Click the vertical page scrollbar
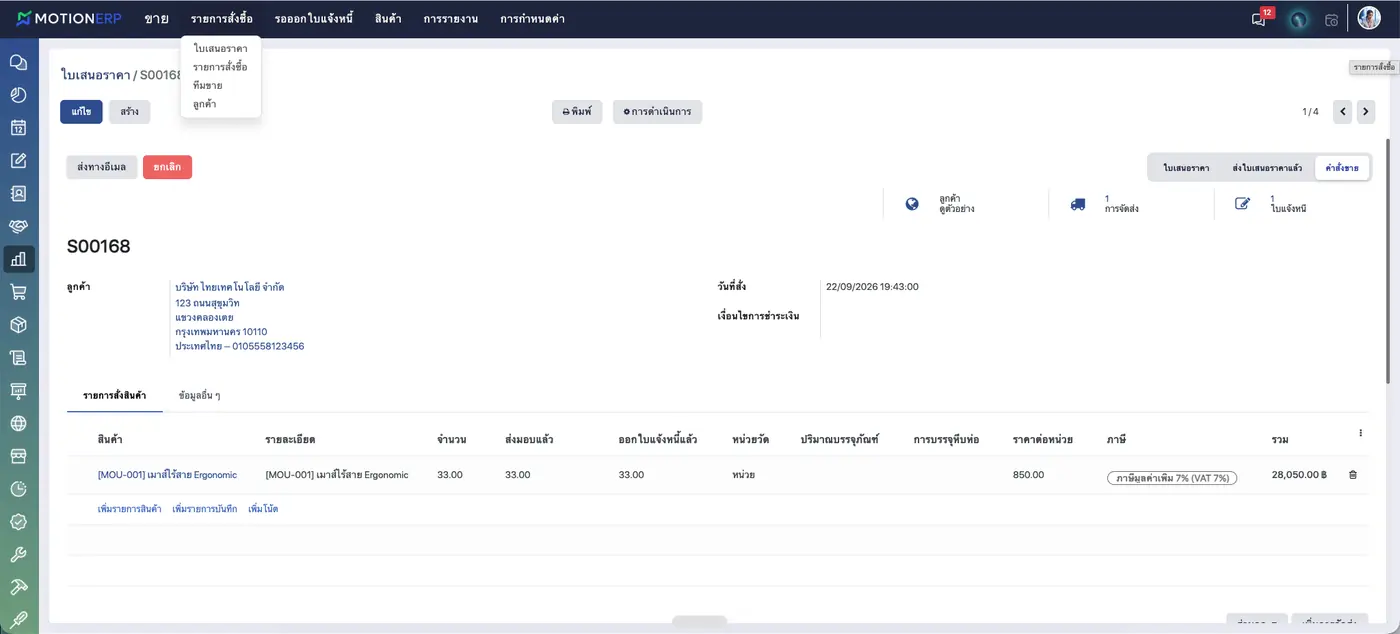Image resolution: width=1400 pixels, height=634 pixels. click(1387, 260)
